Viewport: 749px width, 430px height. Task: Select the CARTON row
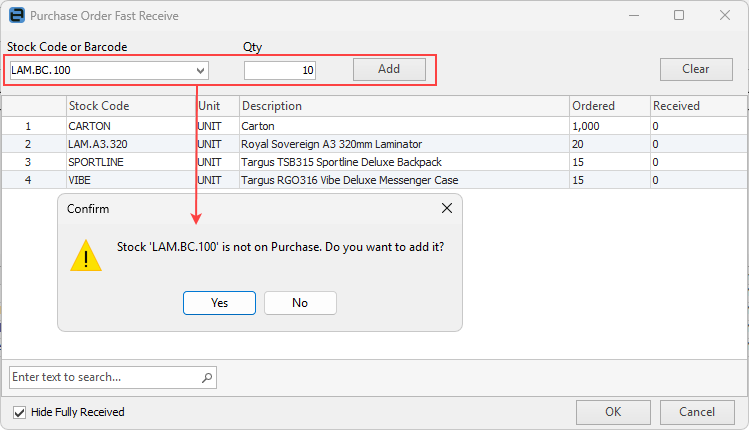(x=300, y=126)
